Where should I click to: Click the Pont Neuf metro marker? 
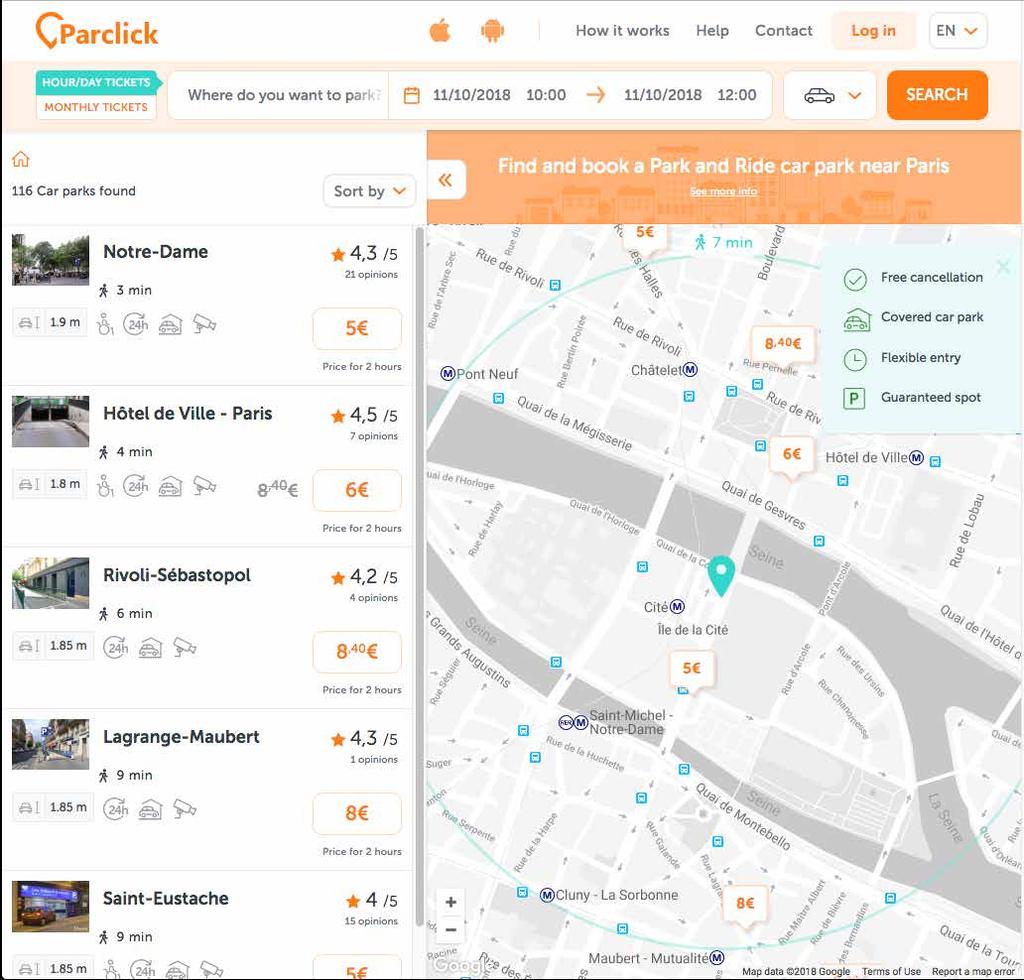[448, 373]
